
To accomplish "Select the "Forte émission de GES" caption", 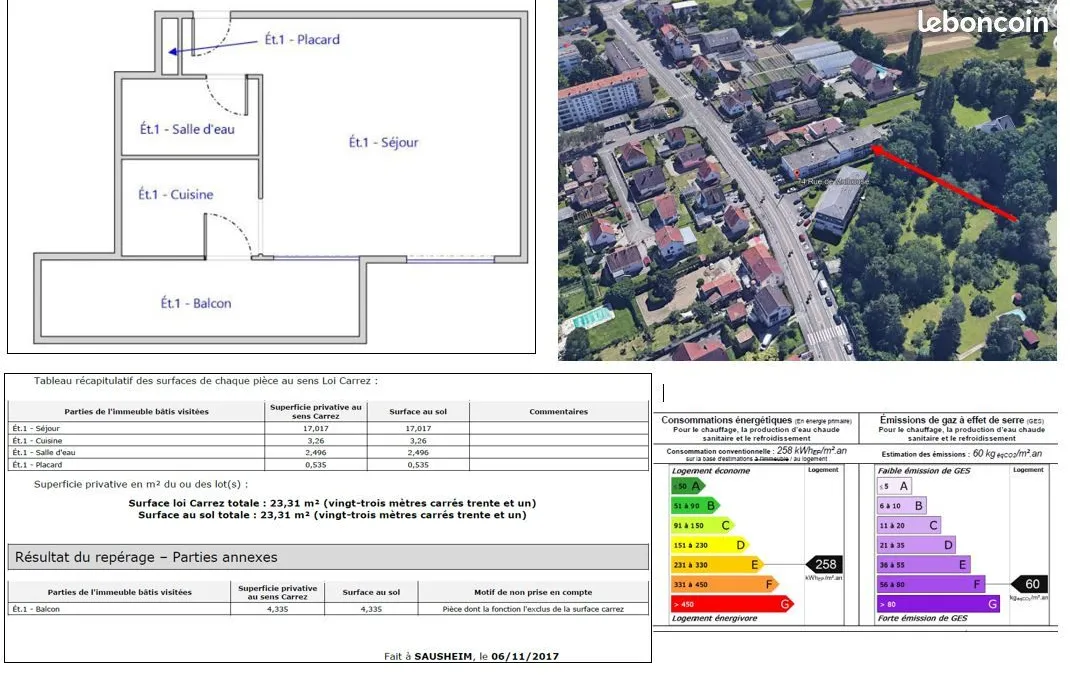I will (x=923, y=618).
